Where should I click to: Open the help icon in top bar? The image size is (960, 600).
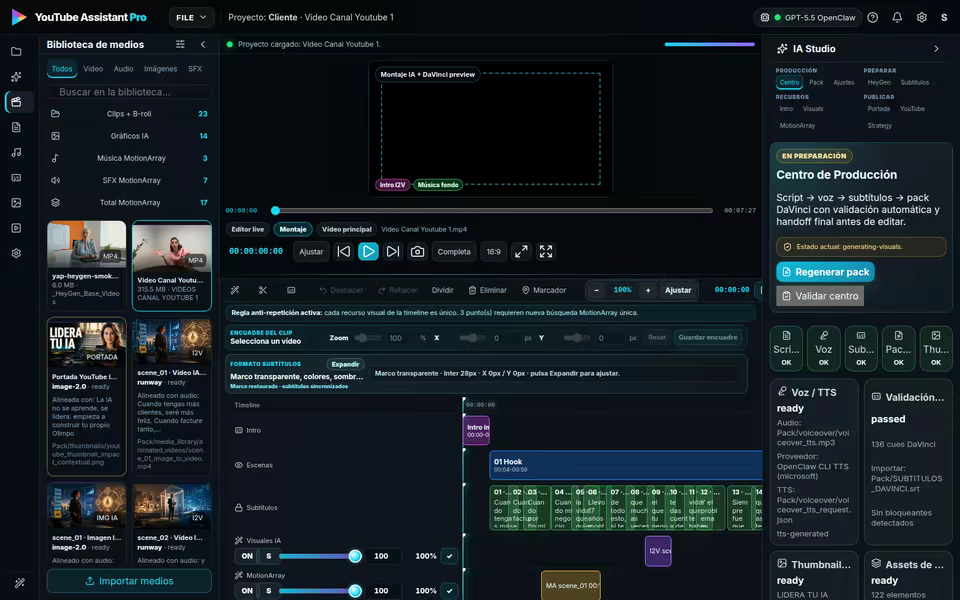click(x=872, y=18)
